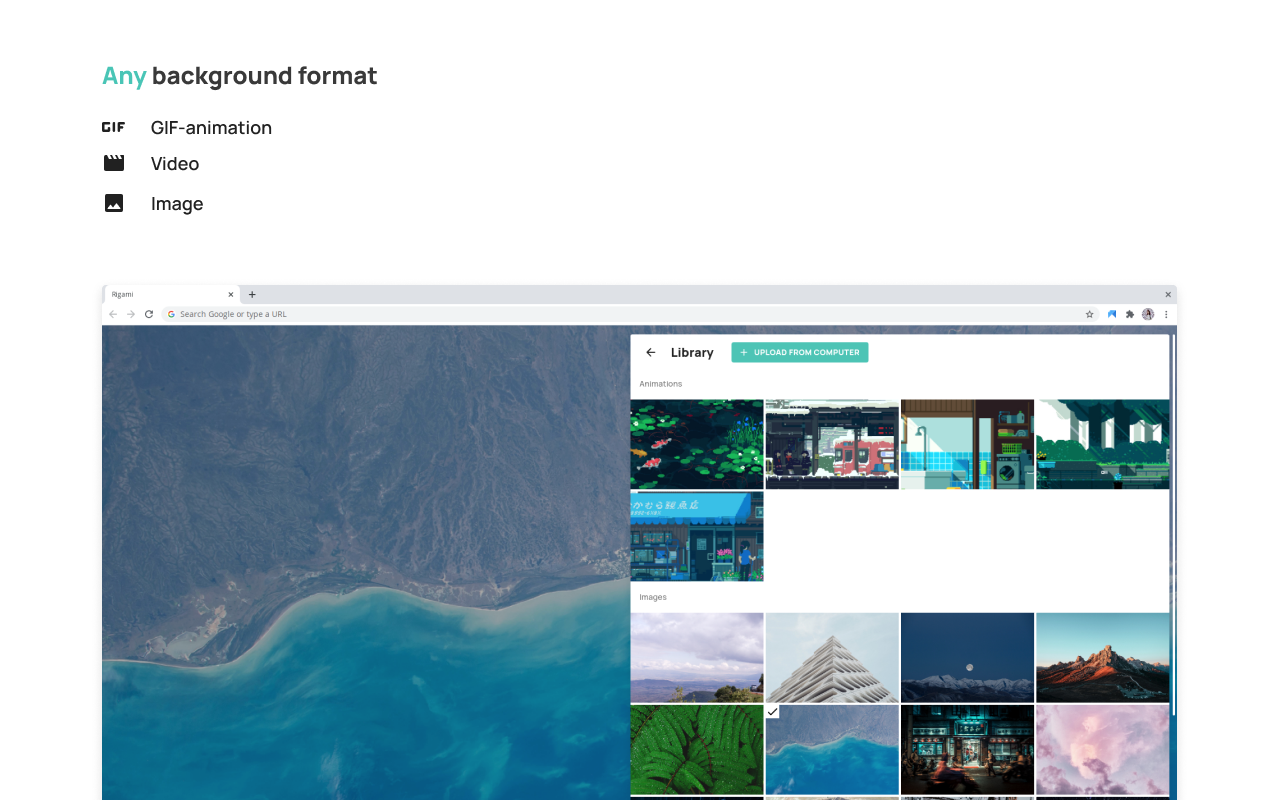Click the Images section heading

click(x=653, y=597)
